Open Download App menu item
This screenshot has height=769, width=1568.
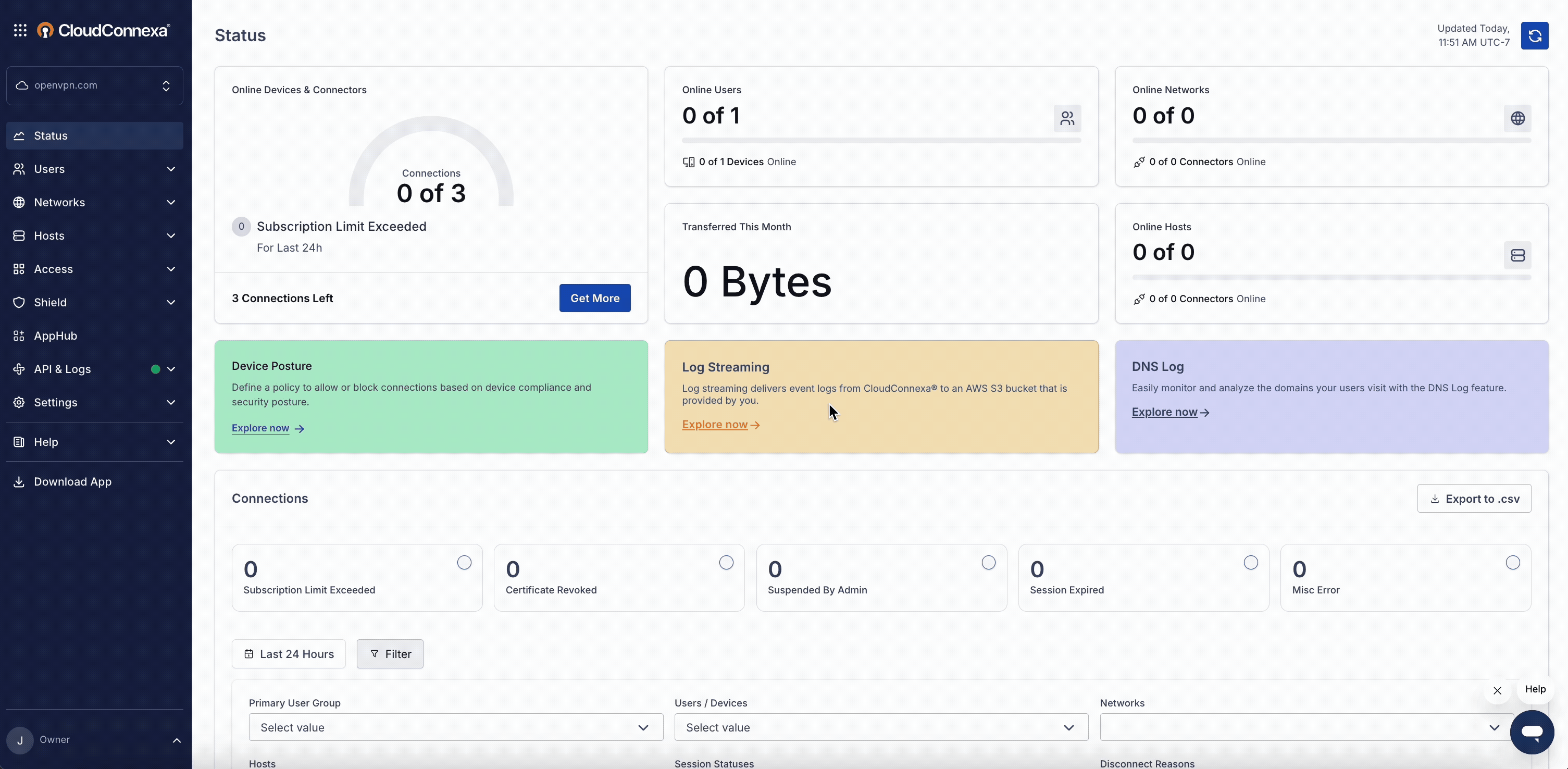(72, 481)
